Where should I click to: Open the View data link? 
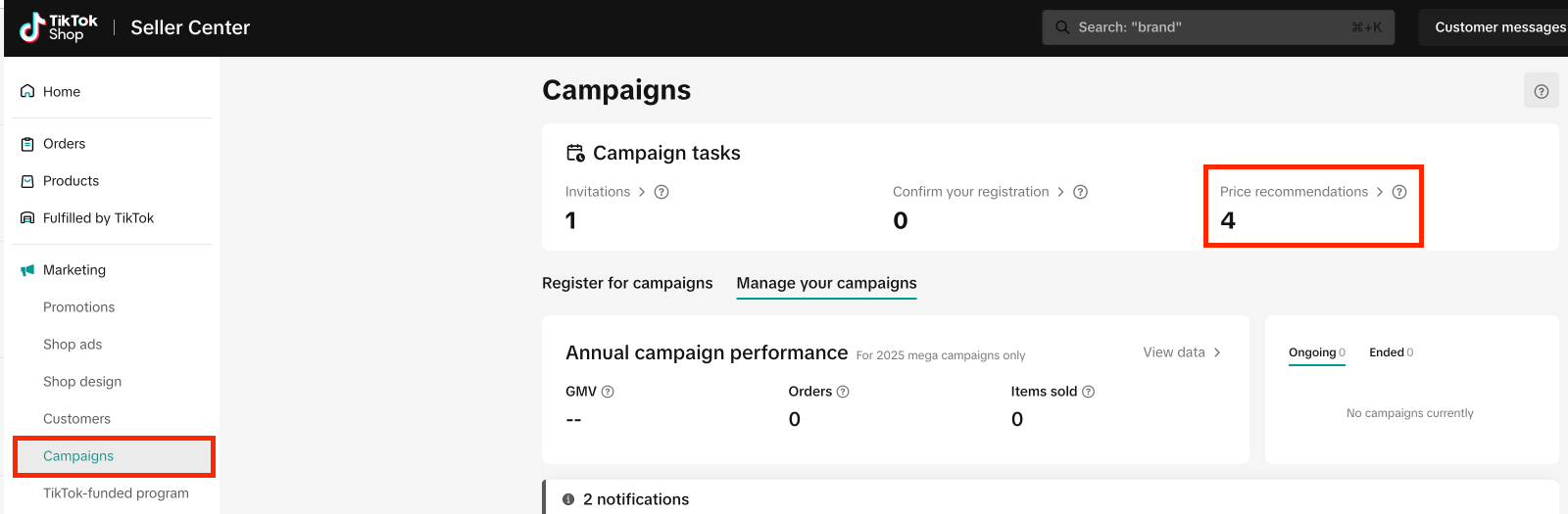pyautogui.click(x=1181, y=352)
